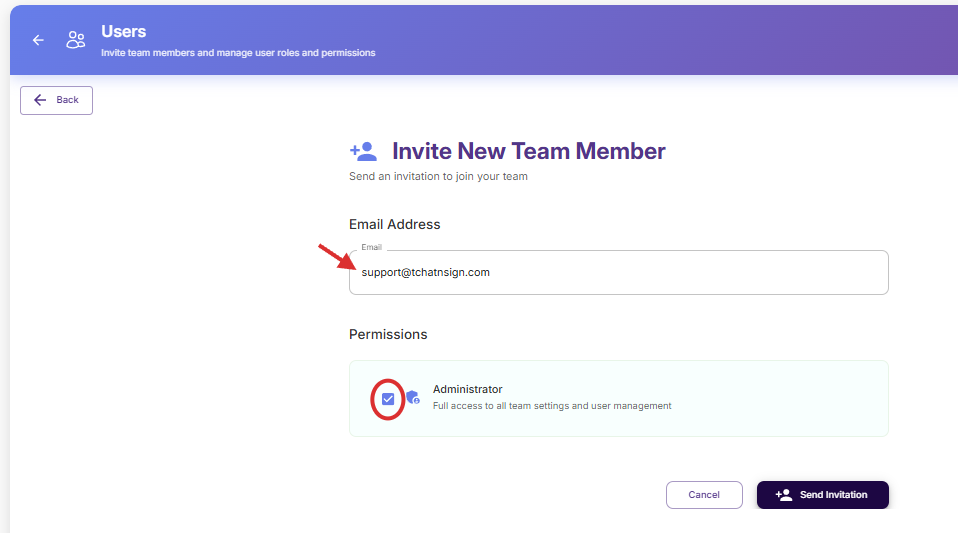This screenshot has width=958, height=533.
Task: Focus the Email input field
Action: tap(618, 273)
